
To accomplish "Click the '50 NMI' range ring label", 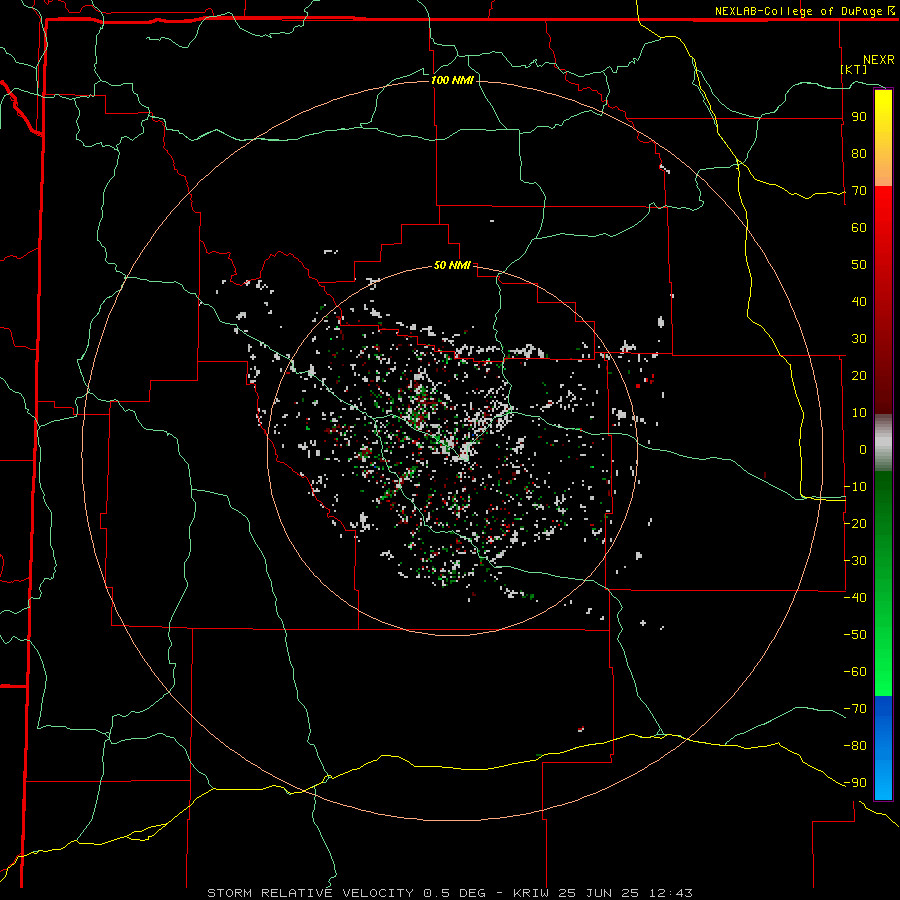I will 452,265.
